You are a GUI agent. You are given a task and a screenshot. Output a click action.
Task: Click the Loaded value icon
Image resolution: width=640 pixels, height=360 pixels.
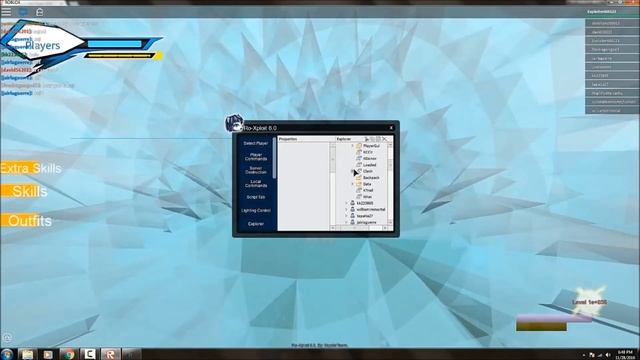pos(359,164)
